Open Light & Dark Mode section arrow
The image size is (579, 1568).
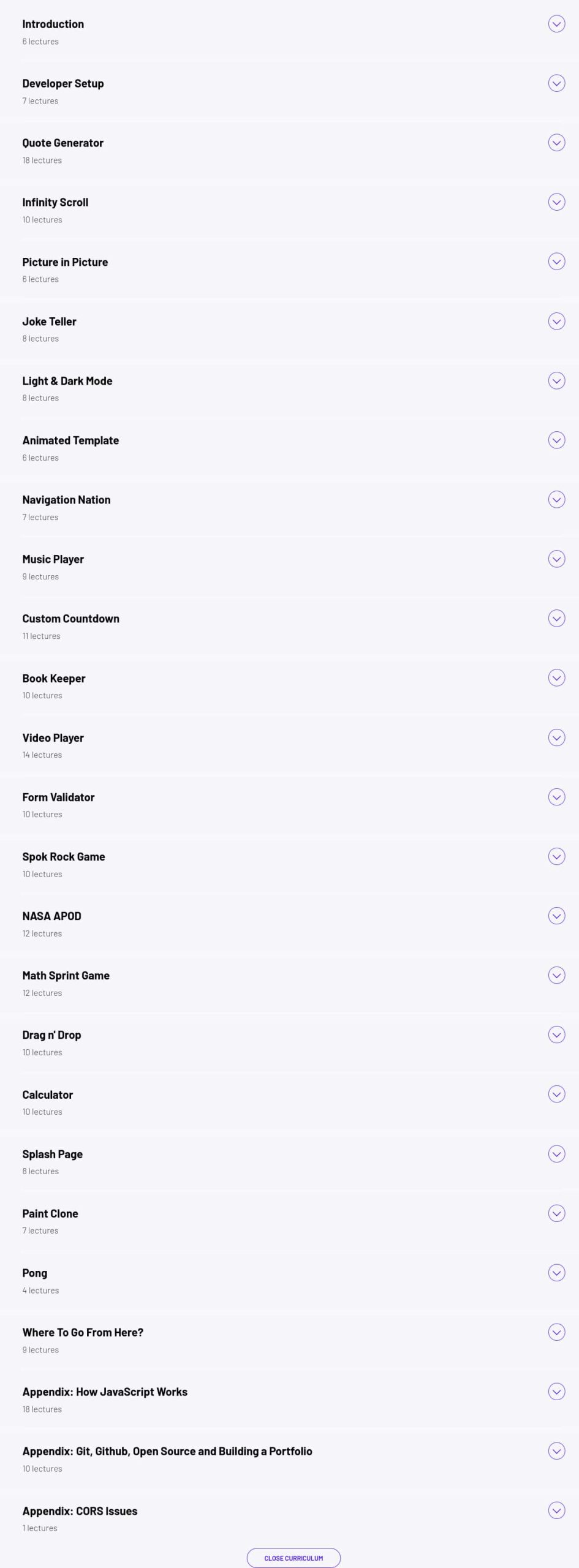coord(556,380)
